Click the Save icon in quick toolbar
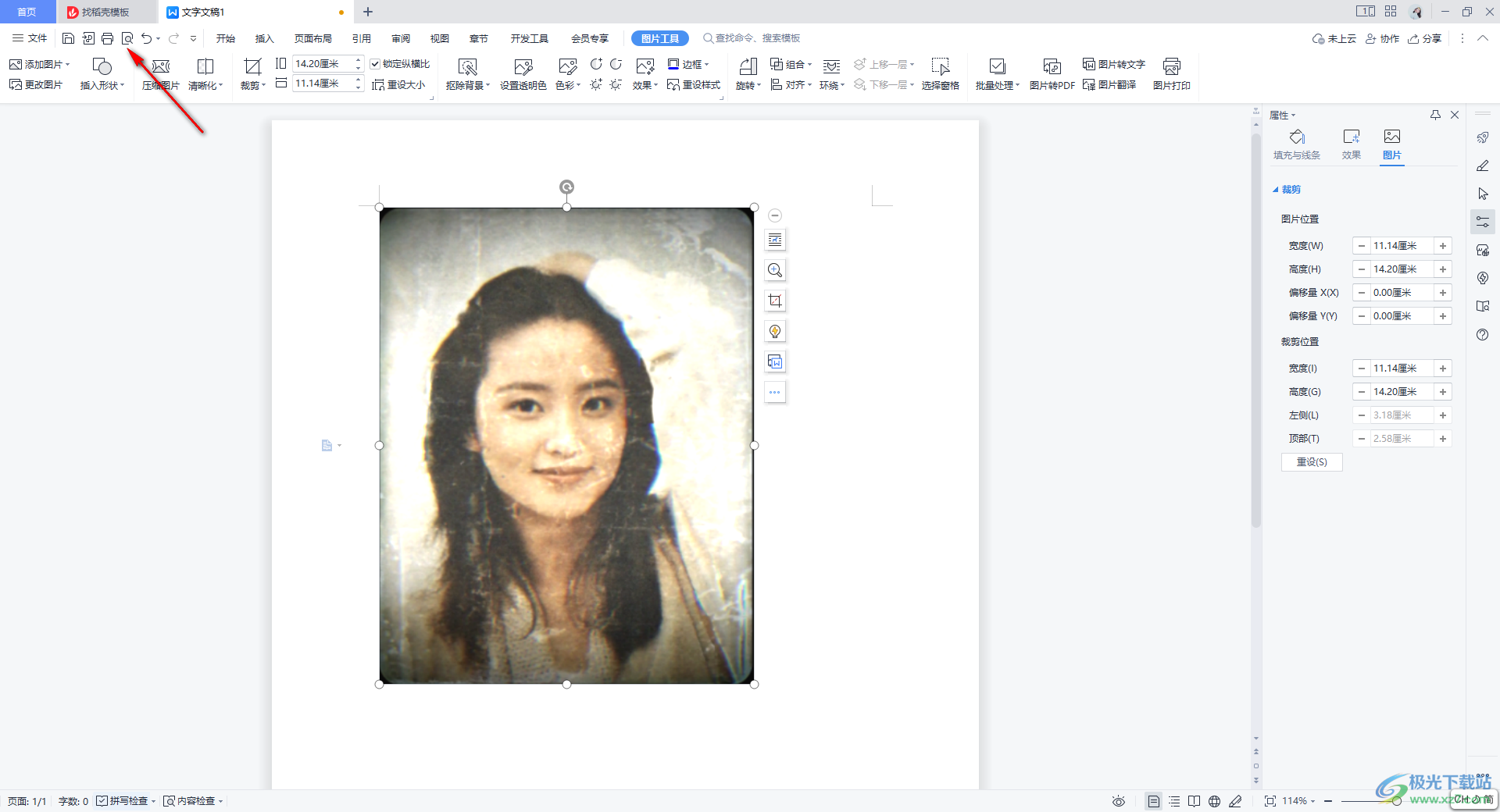The width and height of the screenshot is (1500, 812). tap(68, 38)
